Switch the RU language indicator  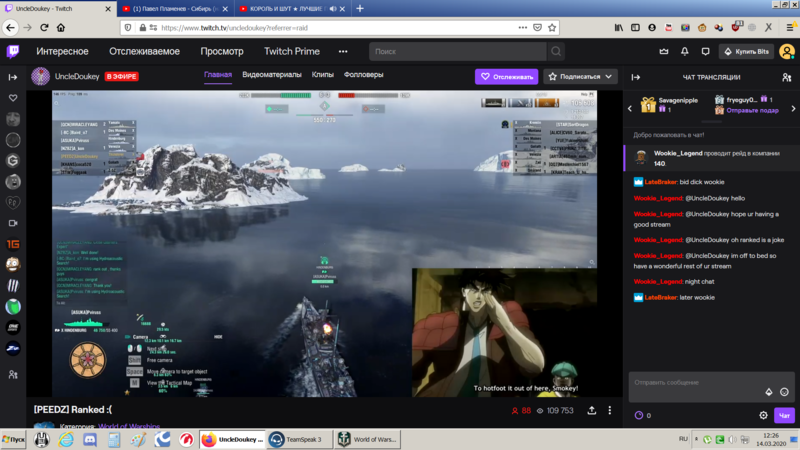(x=683, y=439)
